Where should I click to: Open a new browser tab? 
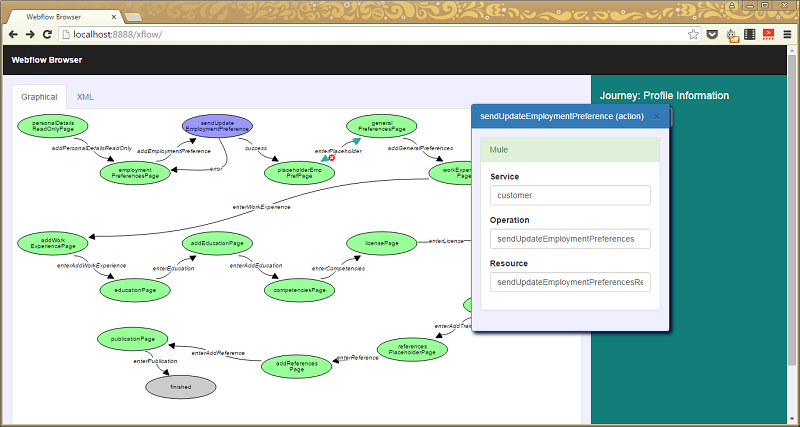pos(134,16)
